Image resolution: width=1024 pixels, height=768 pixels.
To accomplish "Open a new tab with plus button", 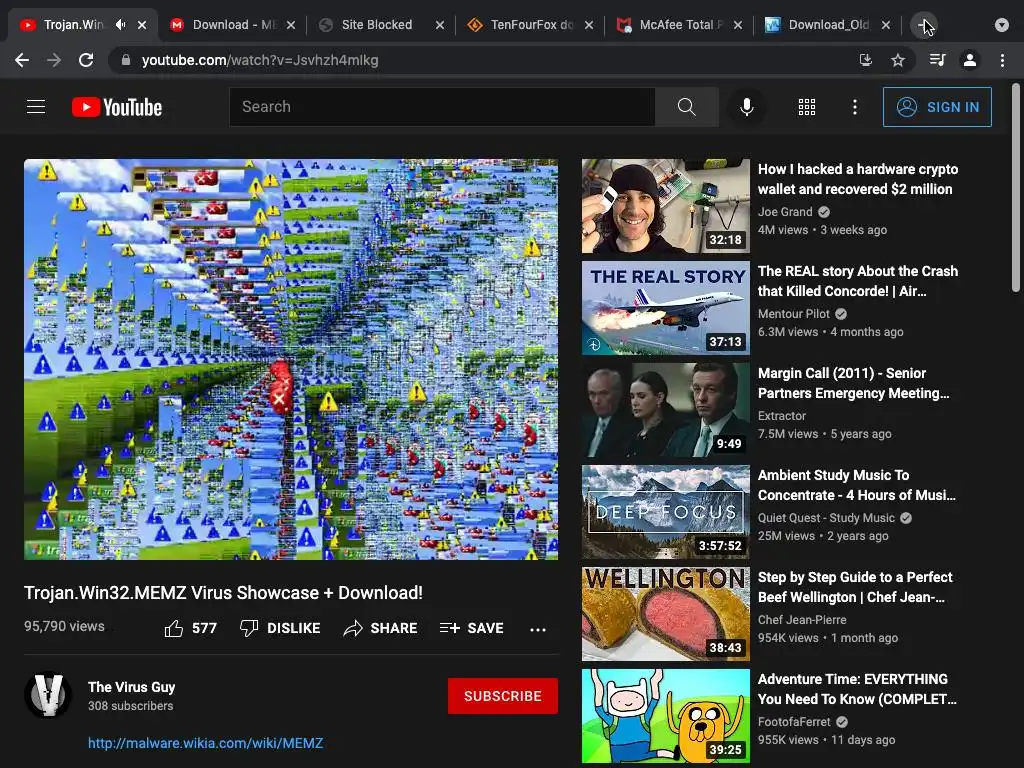I will (923, 25).
